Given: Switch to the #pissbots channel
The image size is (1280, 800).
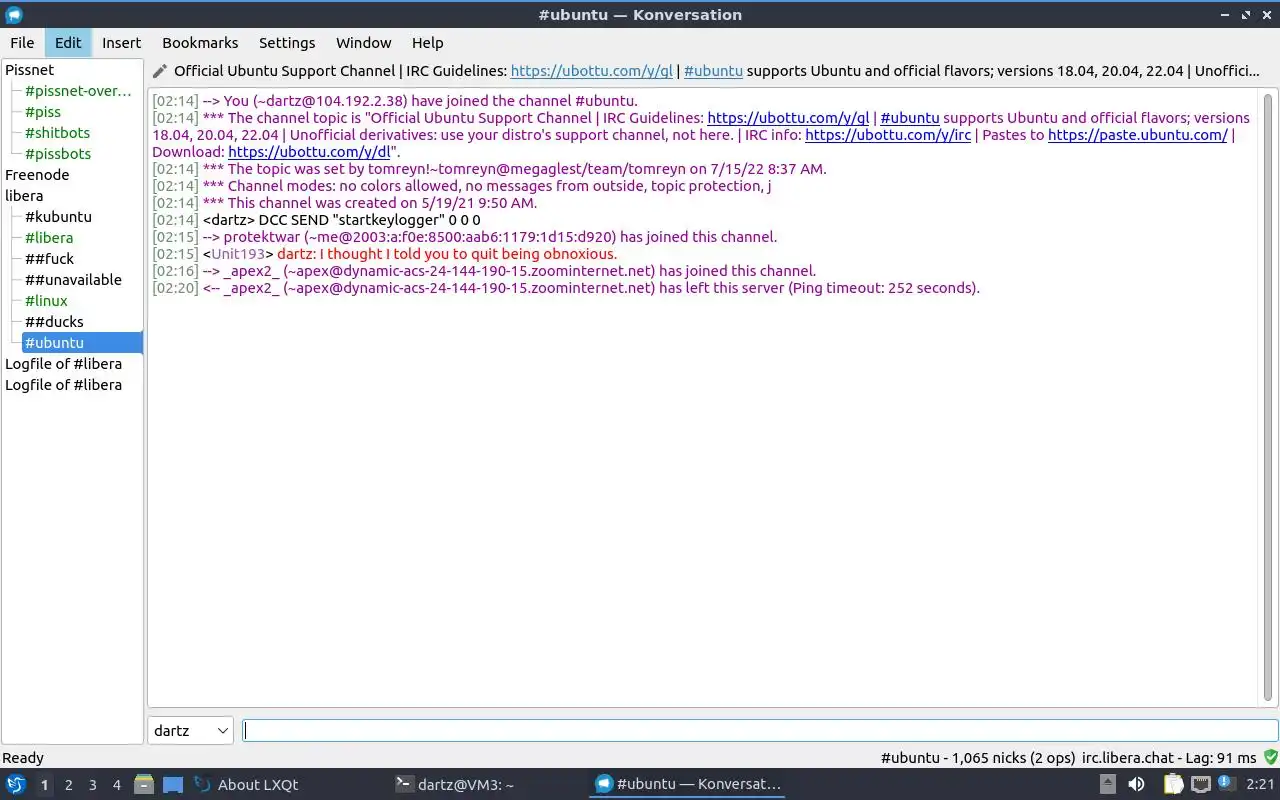Looking at the screenshot, I should (58, 154).
